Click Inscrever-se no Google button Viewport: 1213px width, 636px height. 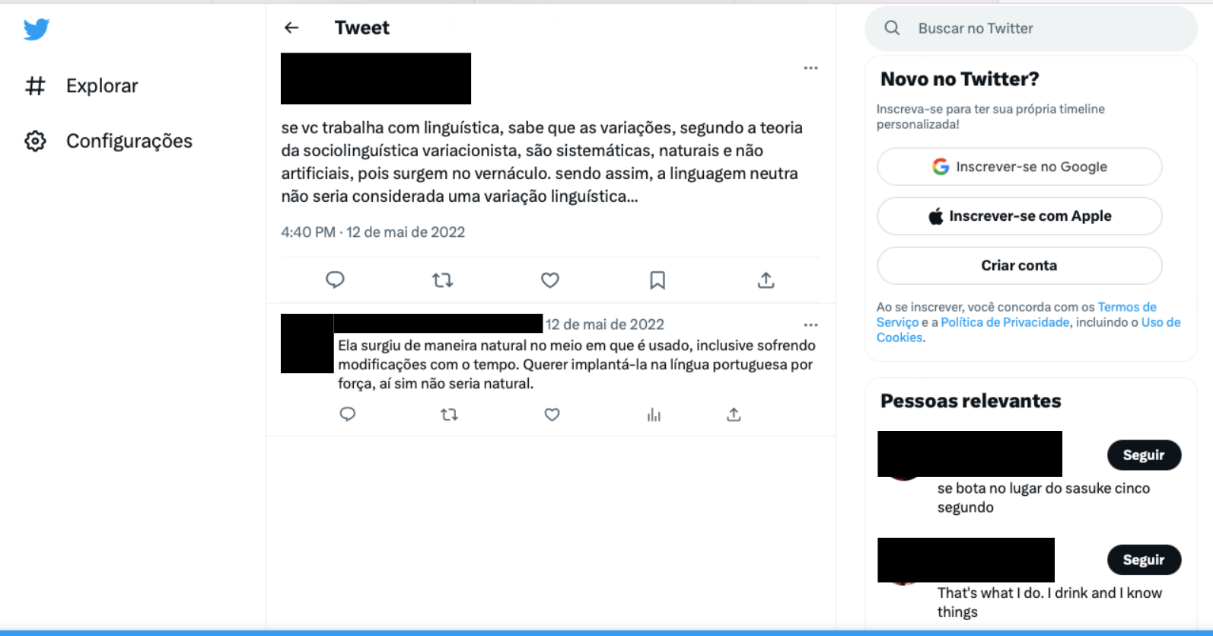[x=1019, y=167]
